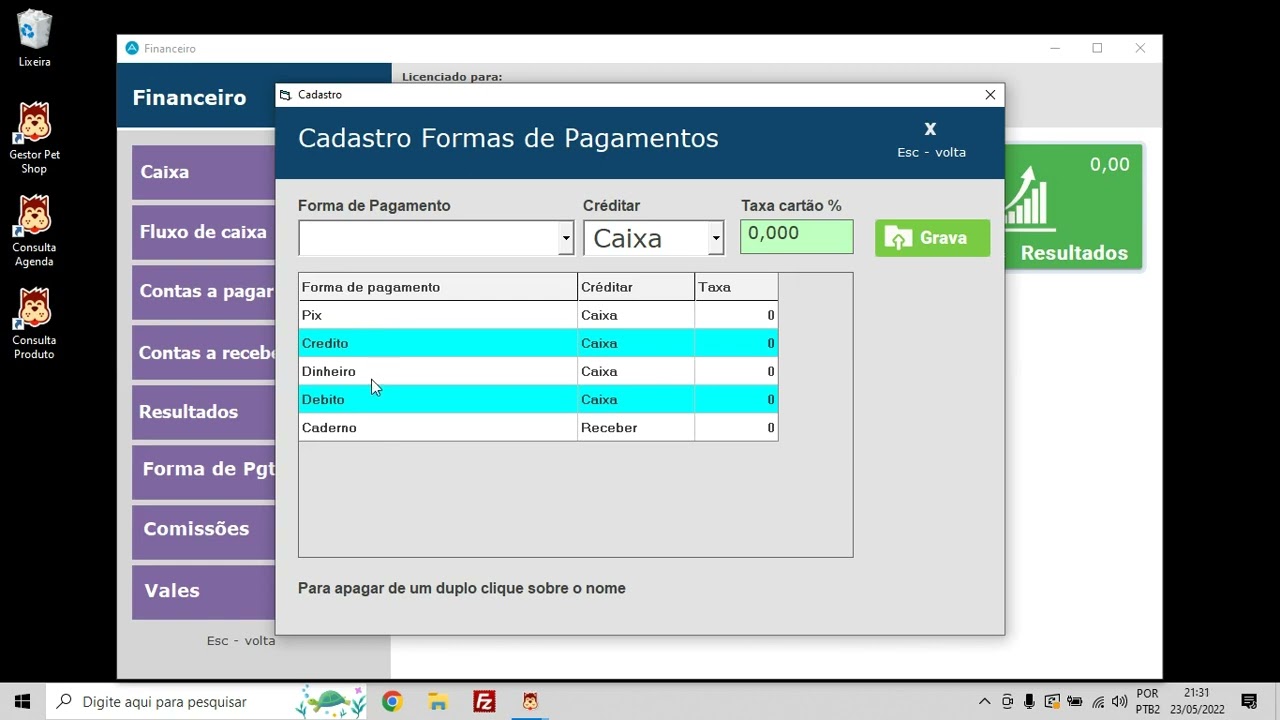Open Consulta Produto desktop shortcut

(x=34, y=324)
